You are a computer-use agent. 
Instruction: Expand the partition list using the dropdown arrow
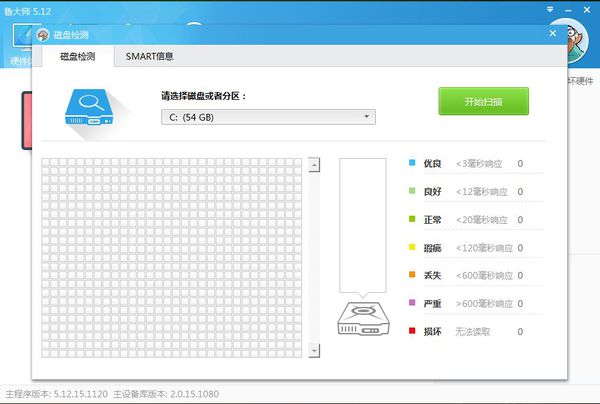(367, 116)
